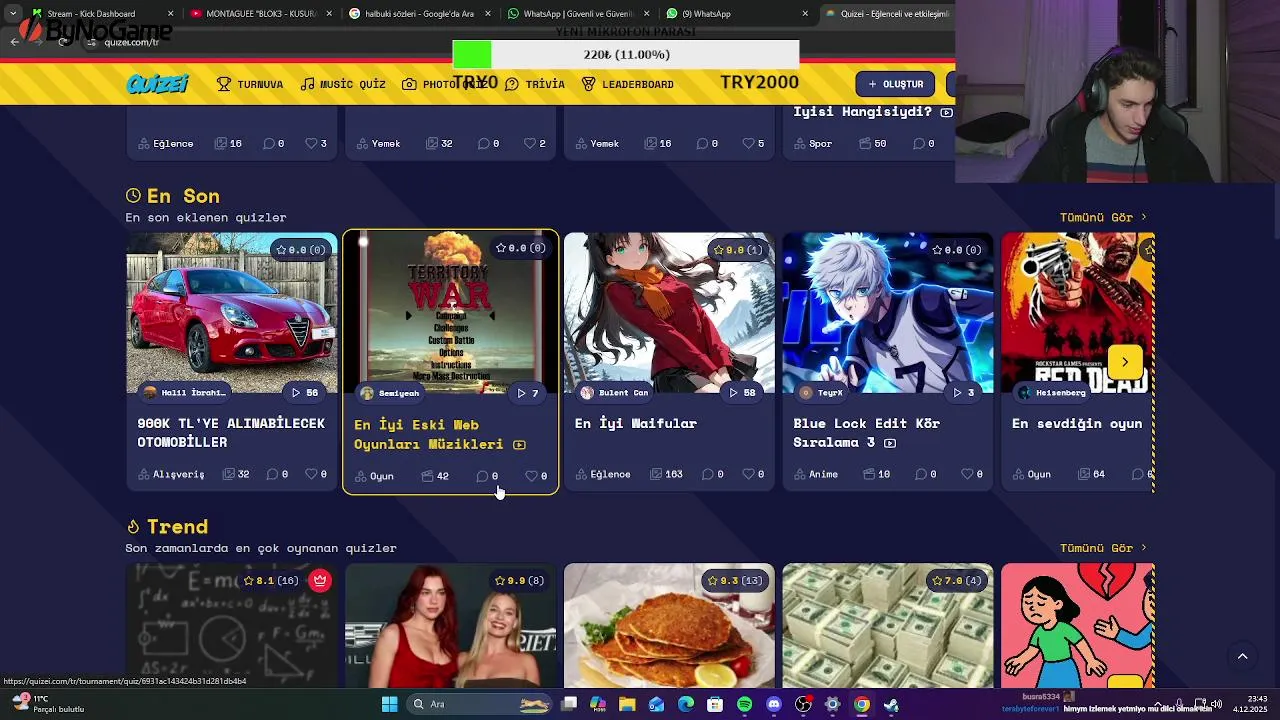Open the Leaderboard page

628,84
